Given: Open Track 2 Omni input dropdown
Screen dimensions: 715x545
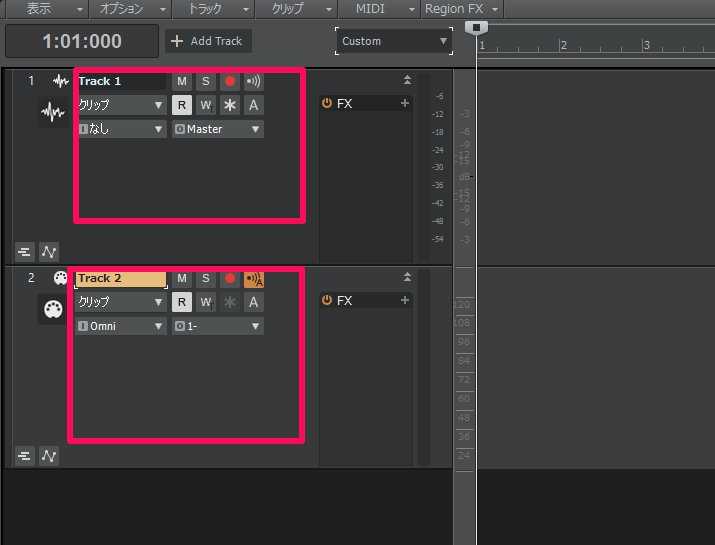Looking at the screenshot, I should (121, 326).
